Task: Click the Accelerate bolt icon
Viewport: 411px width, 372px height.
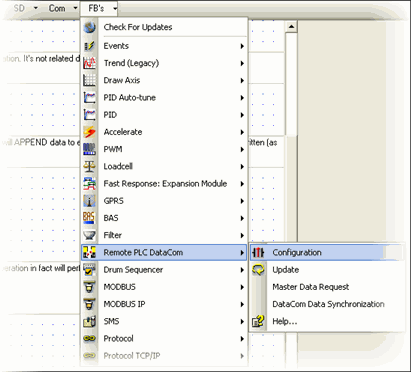Action: [89, 132]
